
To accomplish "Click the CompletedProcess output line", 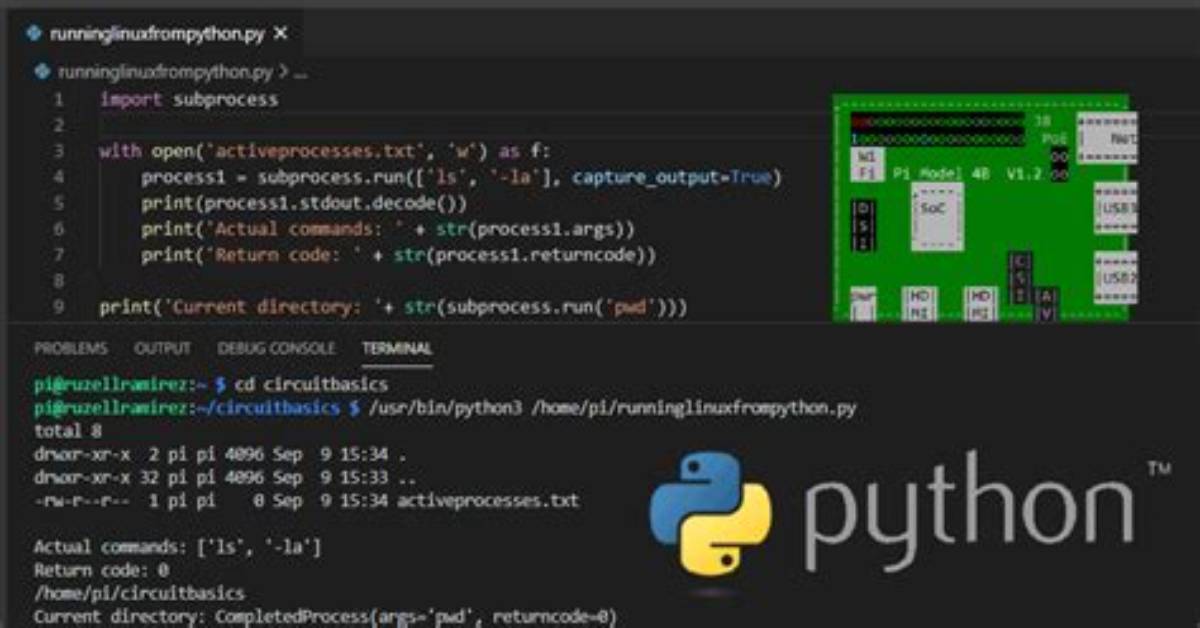I will [x=325, y=616].
